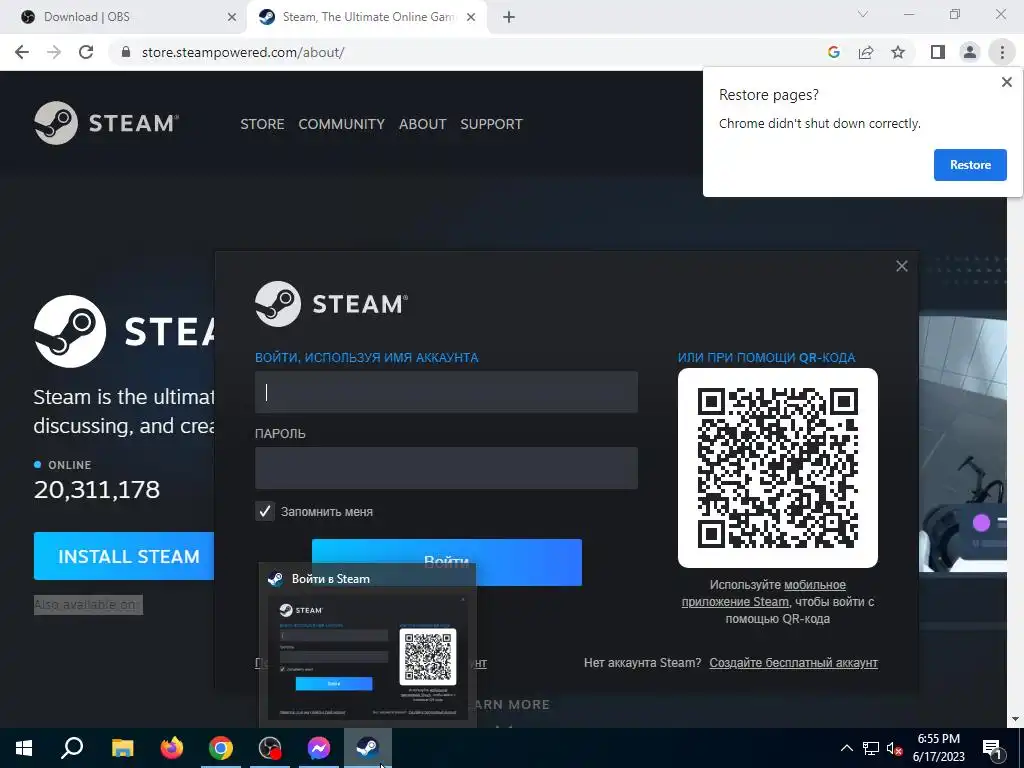
Task: Show hidden system tray icons
Action: click(846, 748)
